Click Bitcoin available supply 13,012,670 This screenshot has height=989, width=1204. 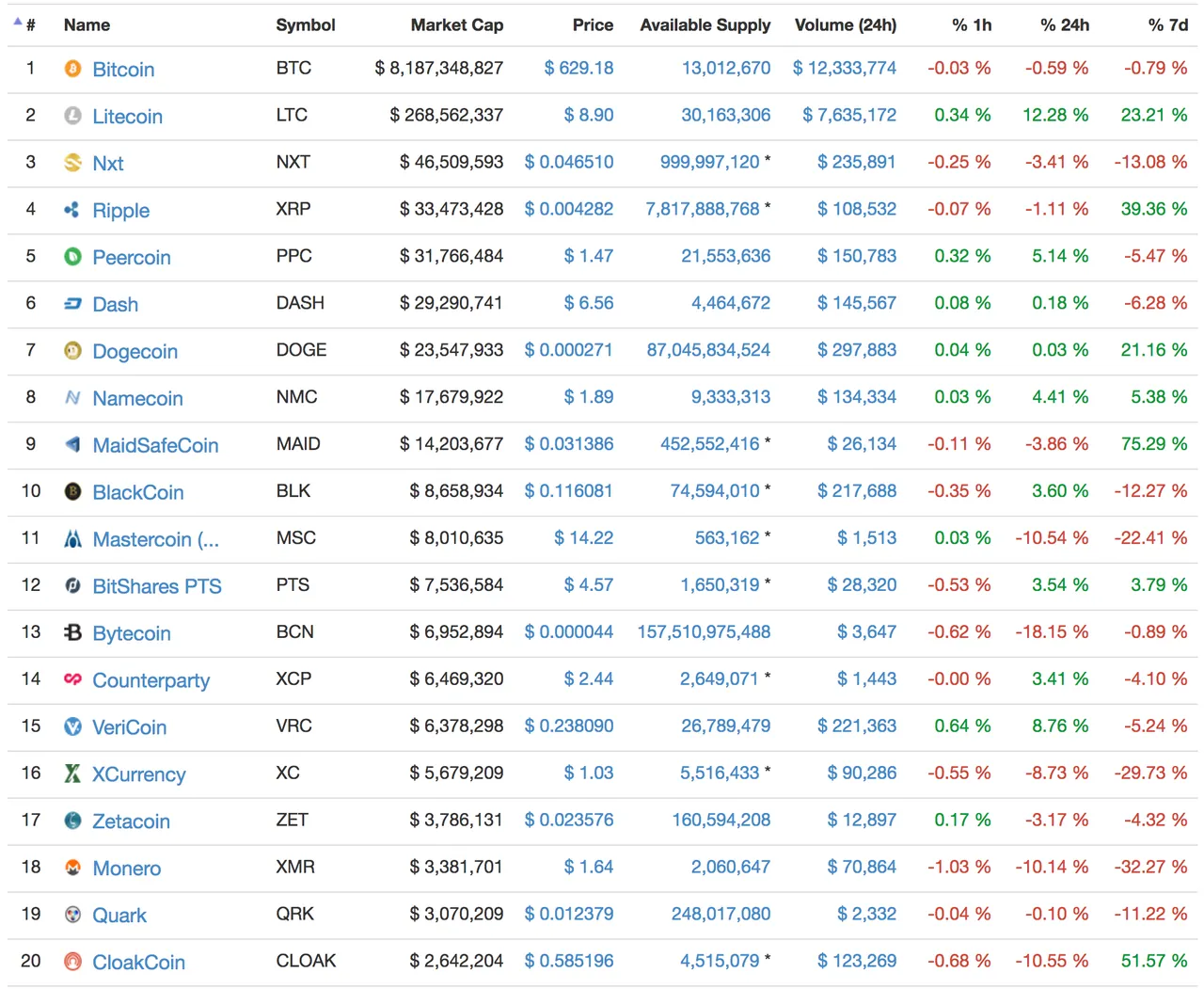726,68
